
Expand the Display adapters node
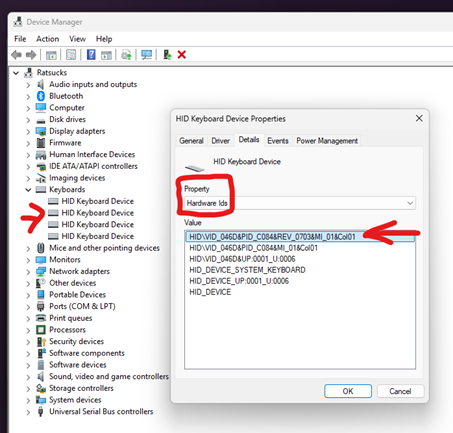(28, 132)
